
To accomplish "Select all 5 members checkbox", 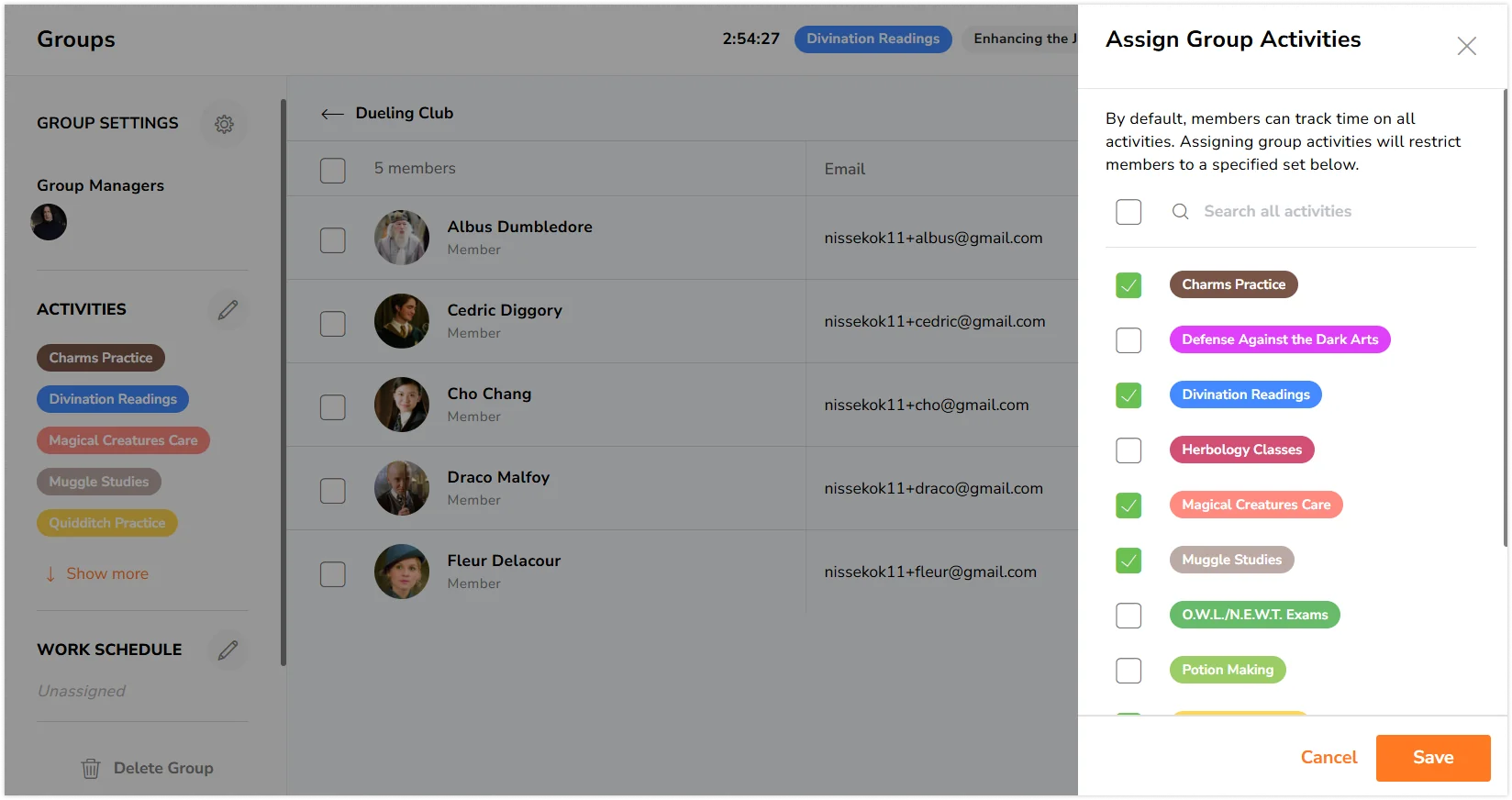I will (x=332, y=171).
